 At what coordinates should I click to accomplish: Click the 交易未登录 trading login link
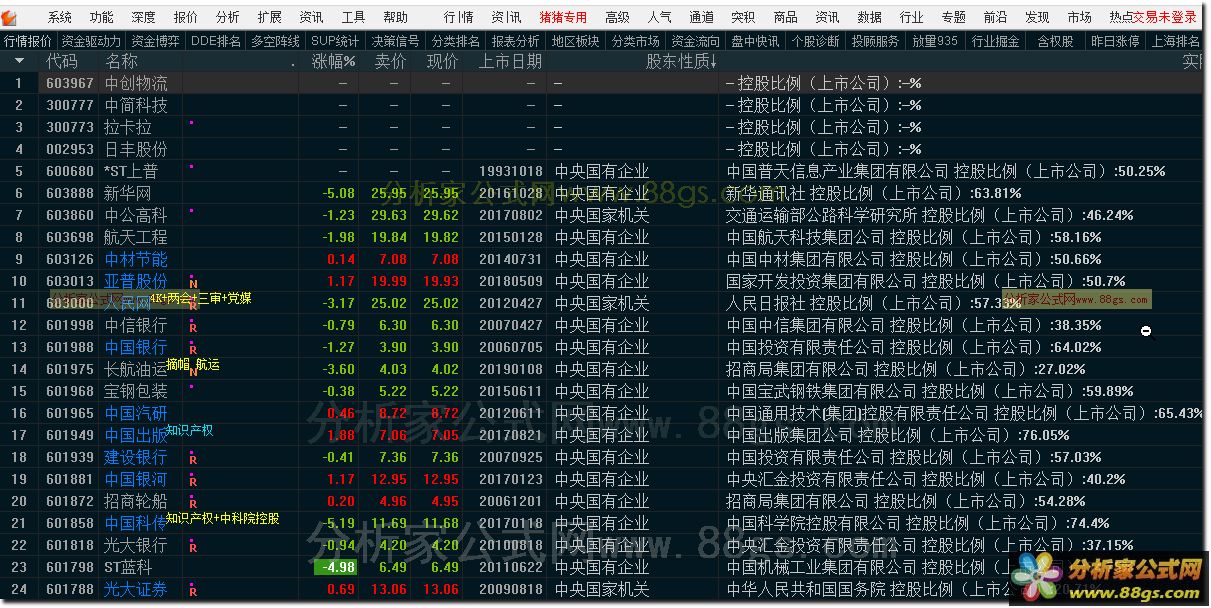point(1165,17)
